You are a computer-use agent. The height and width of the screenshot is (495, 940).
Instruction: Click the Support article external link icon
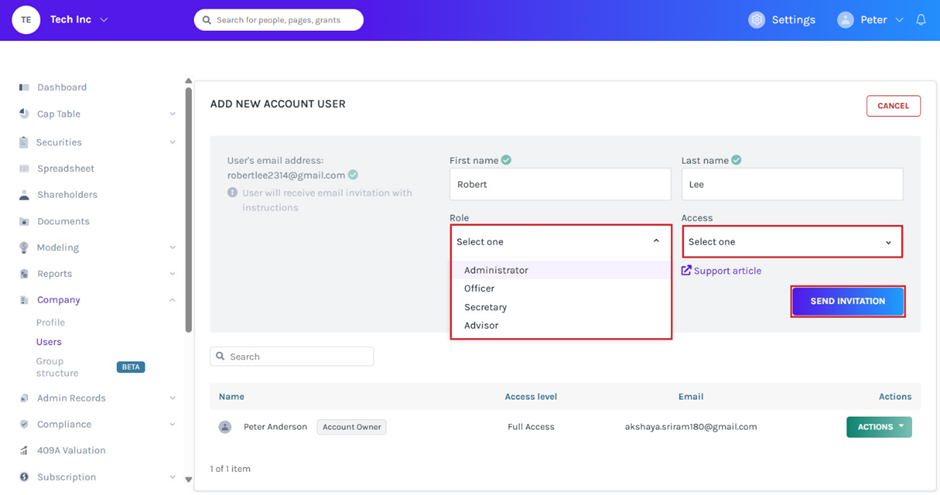click(x=686, y=270)
